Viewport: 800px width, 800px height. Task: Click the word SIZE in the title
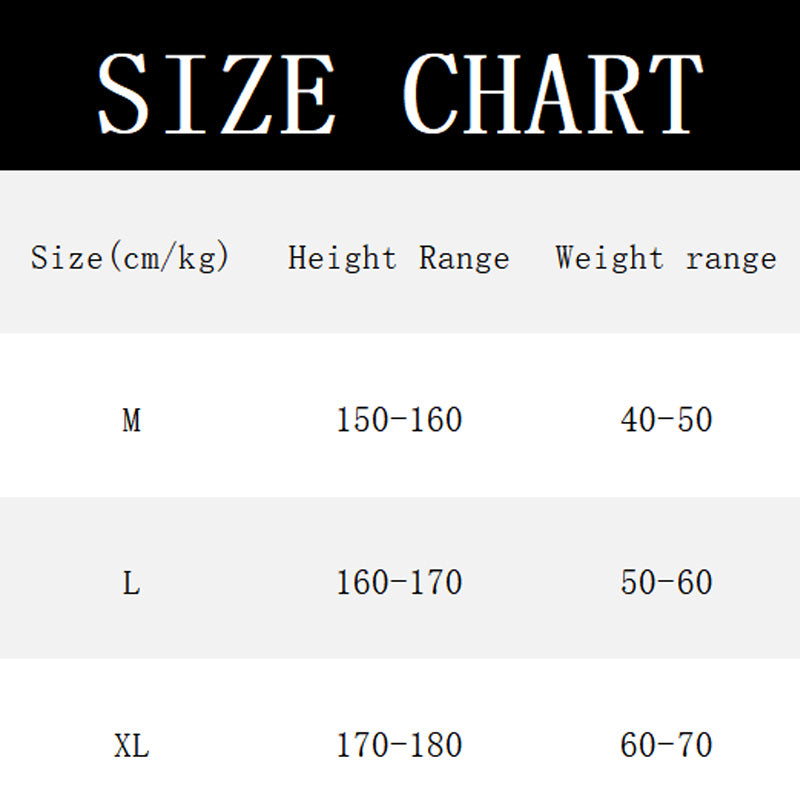point(217,93)
